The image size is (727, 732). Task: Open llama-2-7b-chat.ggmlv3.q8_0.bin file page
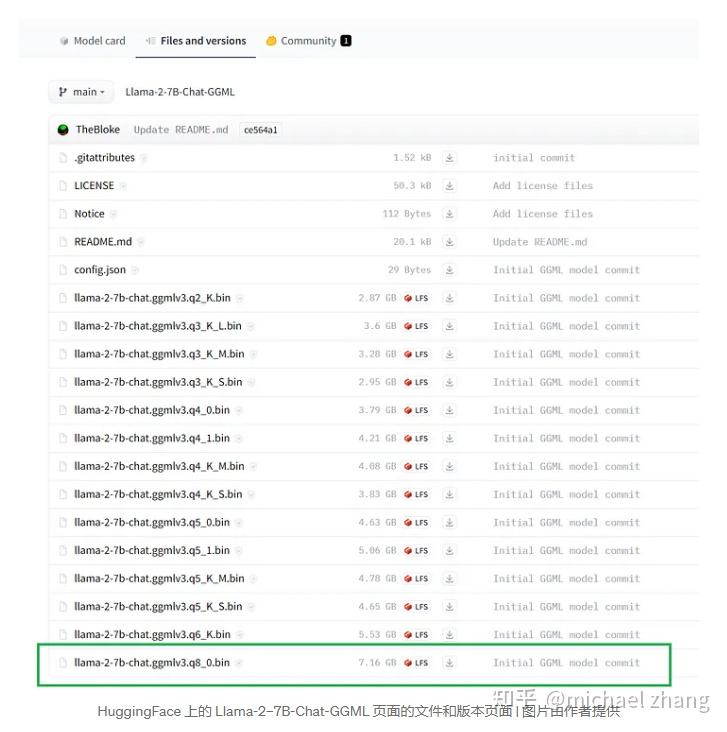click(152, 662)
